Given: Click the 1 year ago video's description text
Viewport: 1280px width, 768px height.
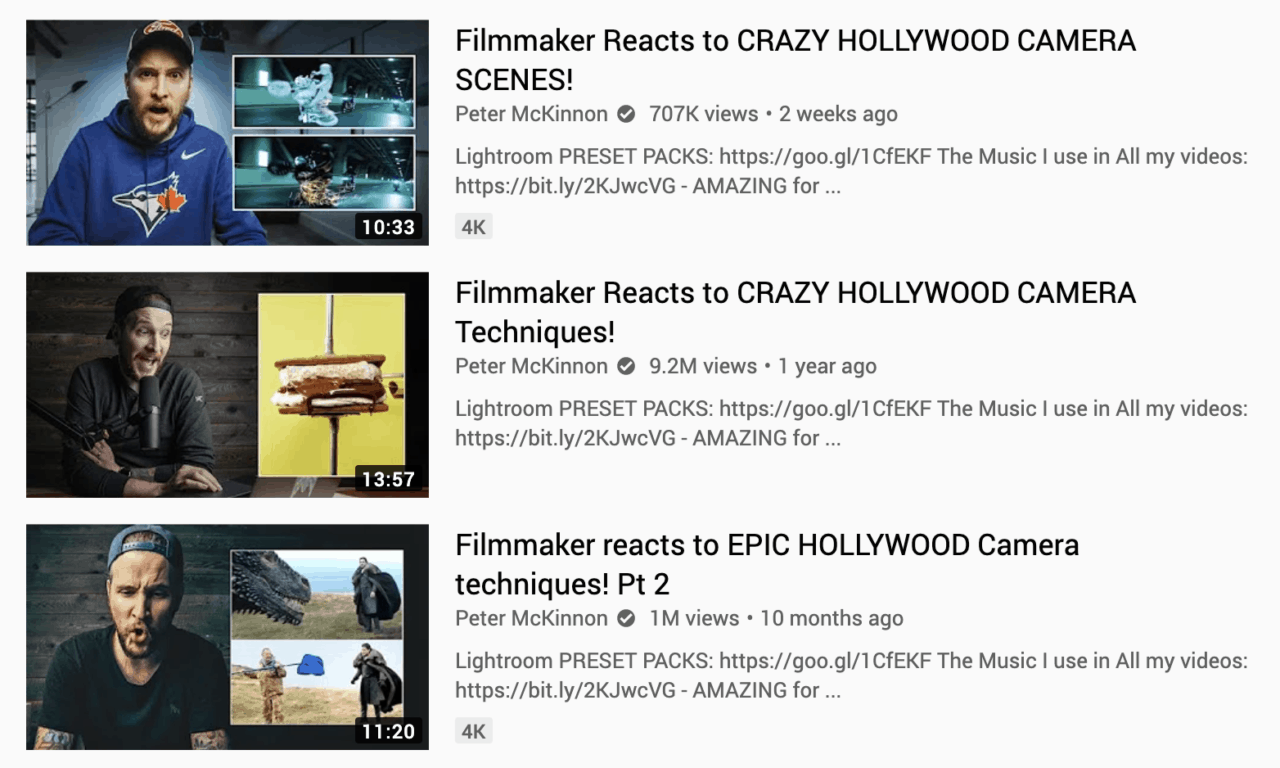Looking at the screenshot, I should (x=851, y=423).
